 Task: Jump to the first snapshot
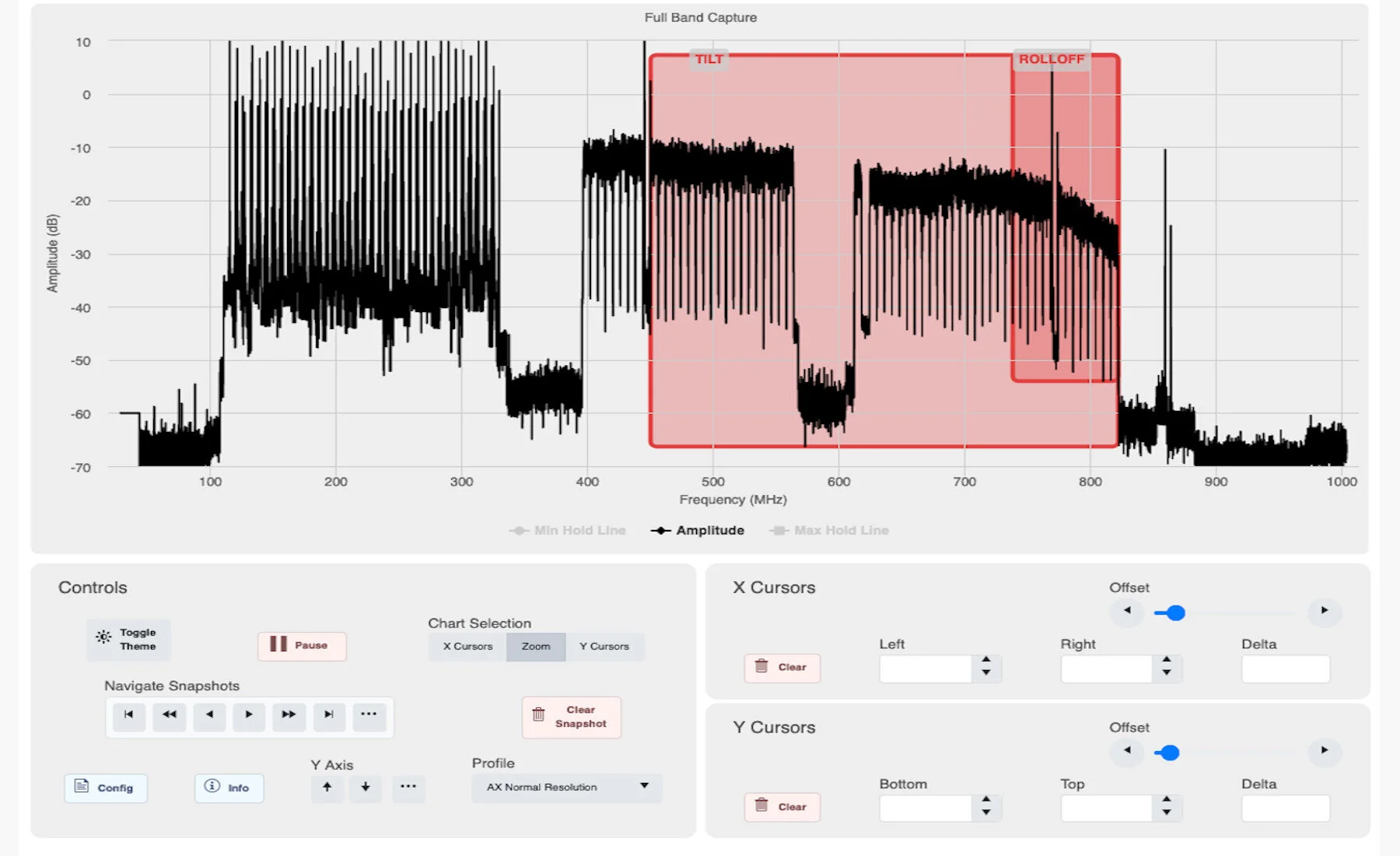[128, 717]
